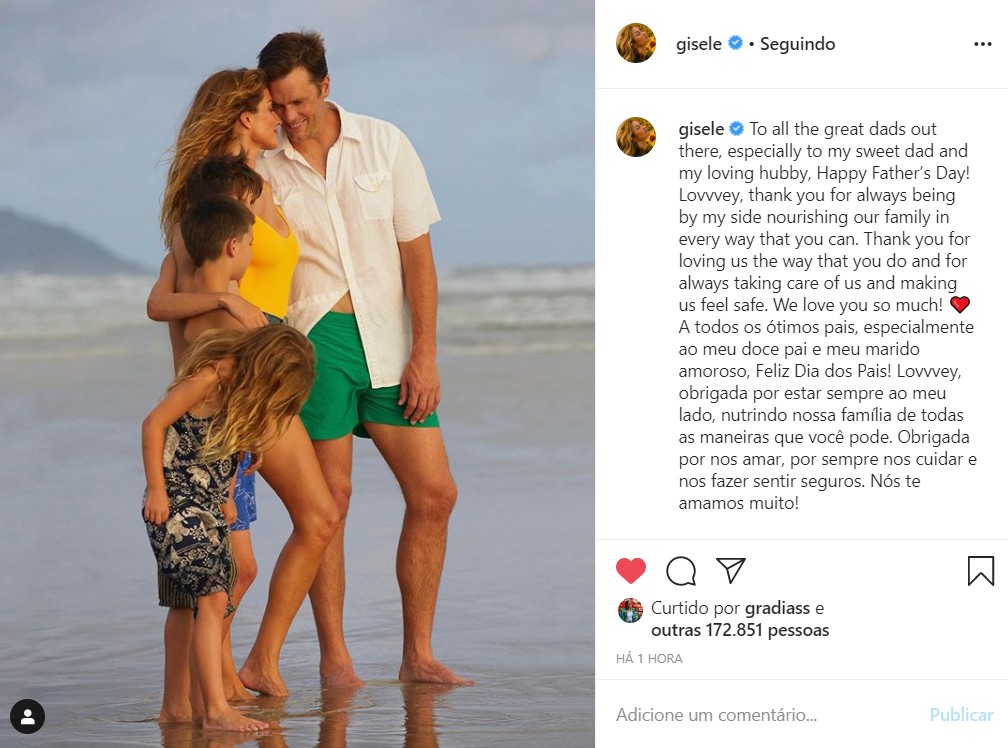Open comments with the speech bubble icon

(x=681, y=571)
